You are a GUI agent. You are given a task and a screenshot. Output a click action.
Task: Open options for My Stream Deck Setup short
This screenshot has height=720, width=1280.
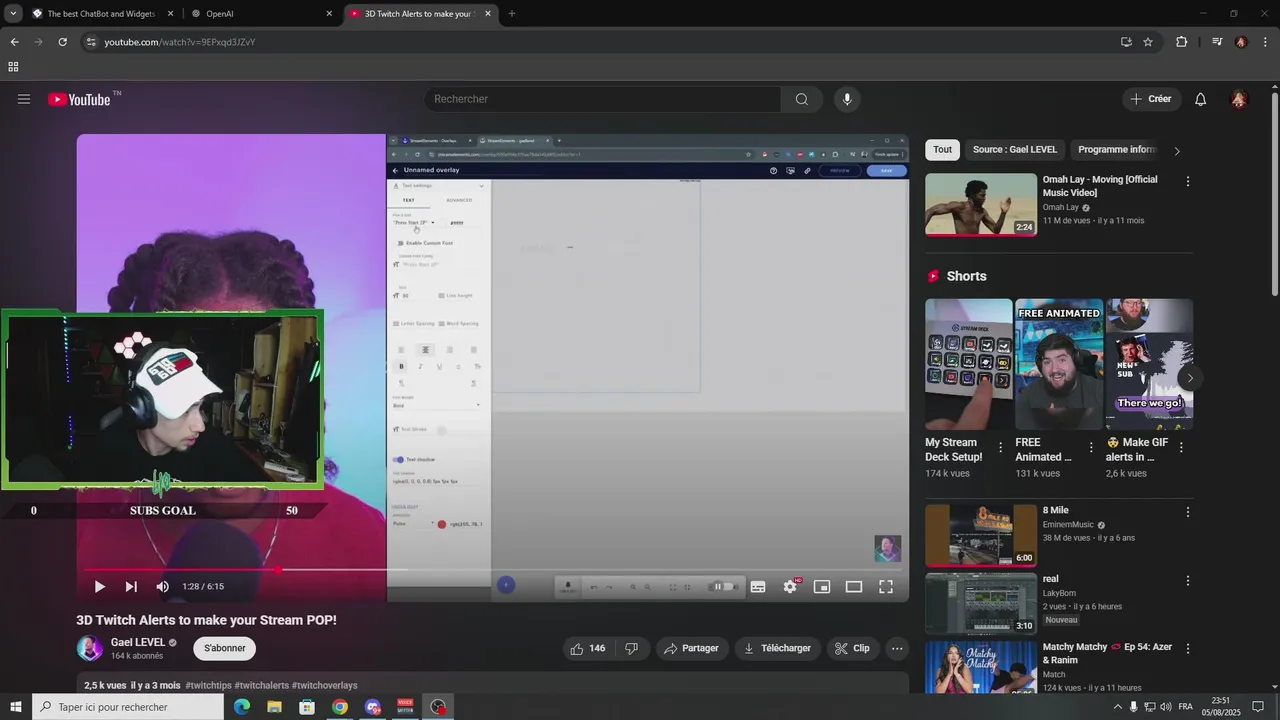[x=1001, y=447]
